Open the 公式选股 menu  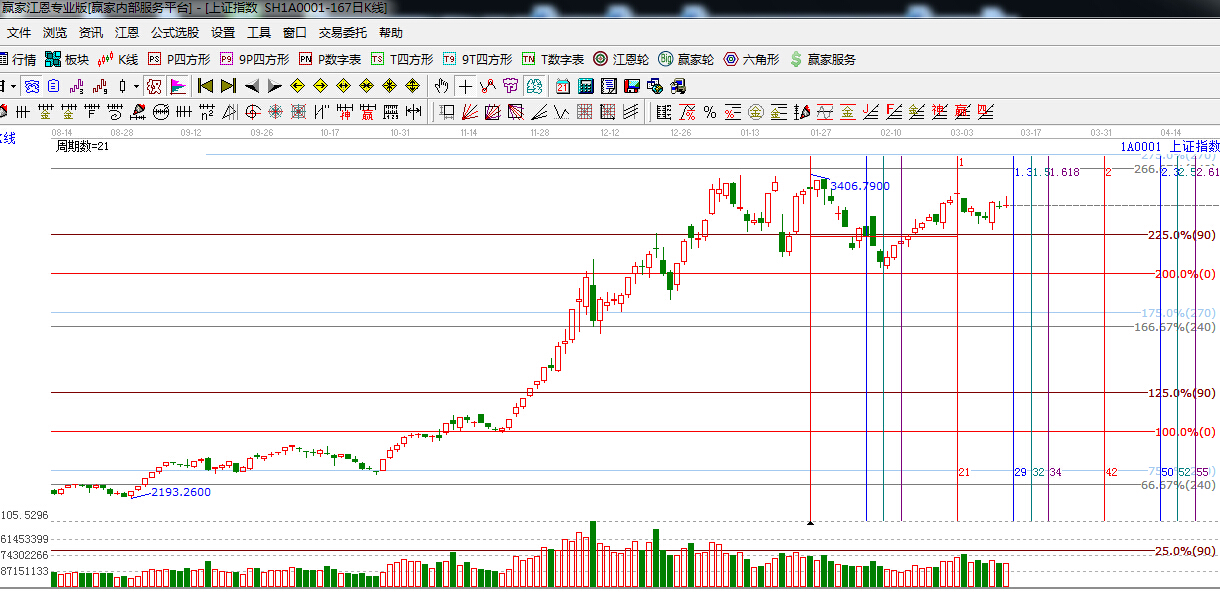coord(174,33)
